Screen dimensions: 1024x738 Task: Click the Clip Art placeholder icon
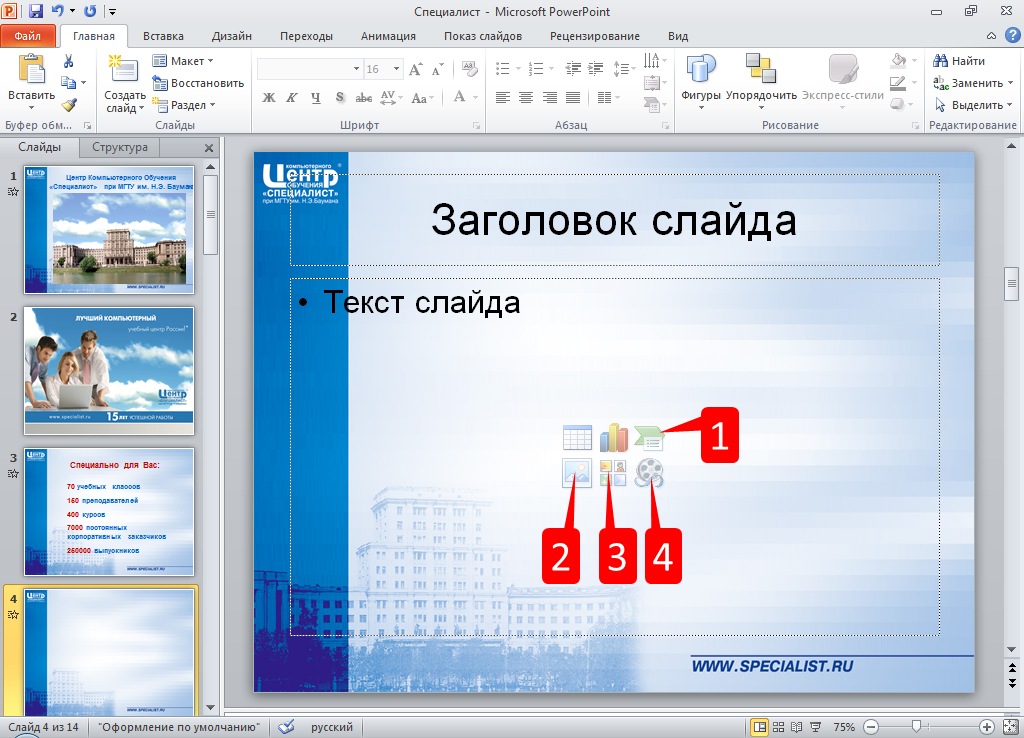pos(613,473)
